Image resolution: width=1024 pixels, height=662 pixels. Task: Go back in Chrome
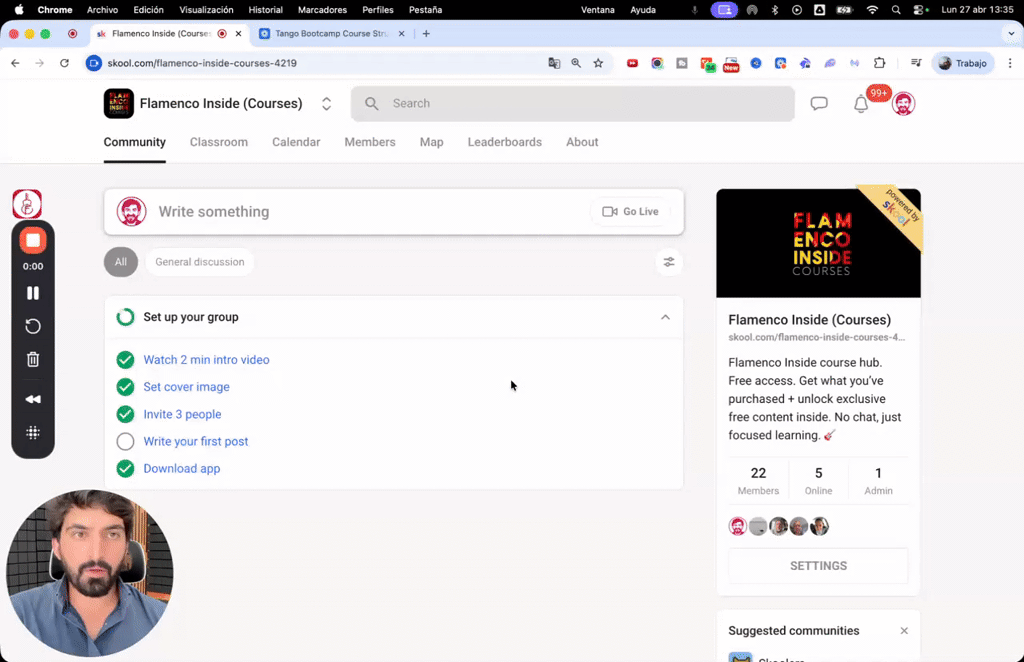(x=15, y=63)
